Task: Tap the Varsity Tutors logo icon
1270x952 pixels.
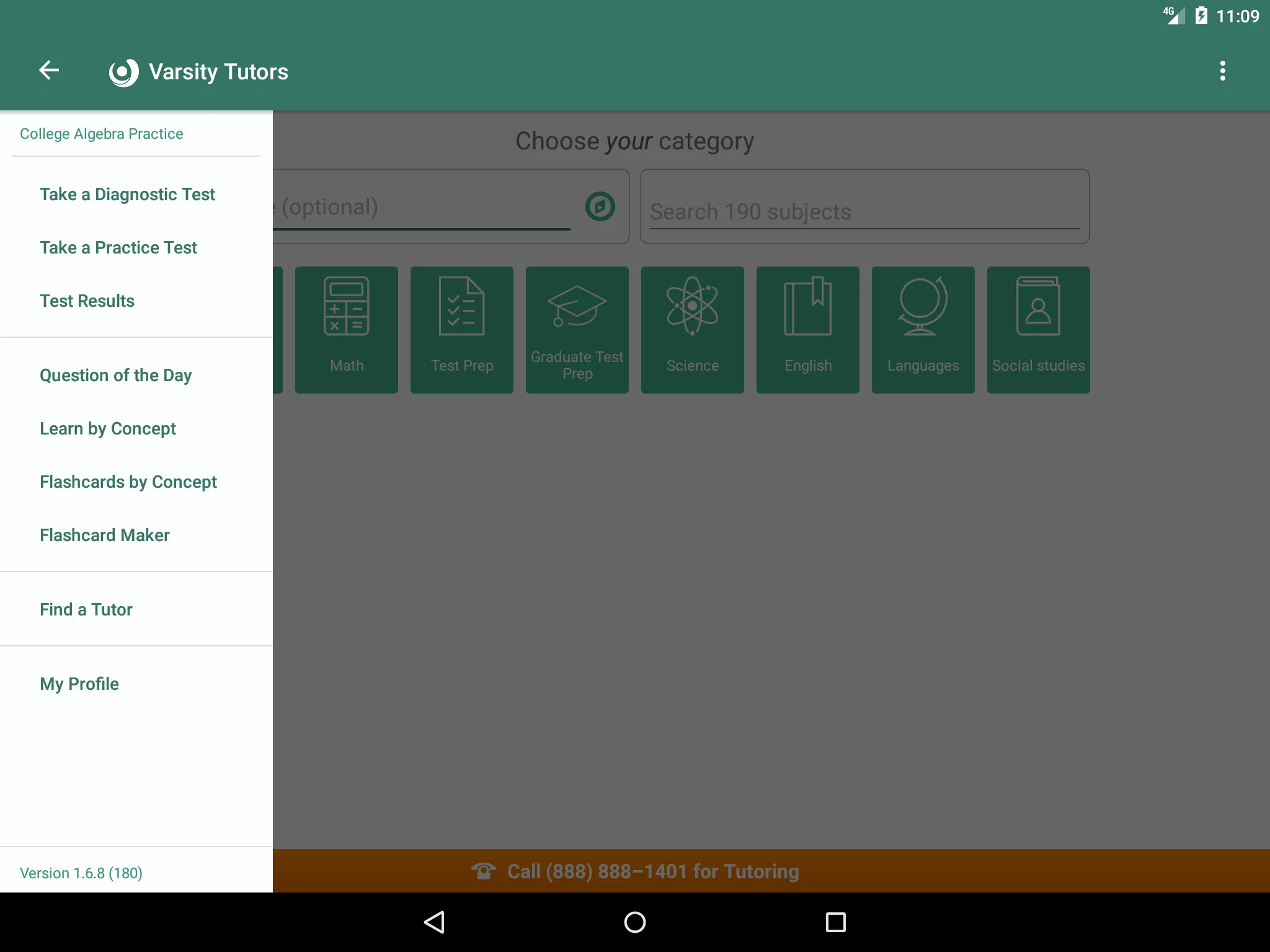Action: [x=121, y=71]
